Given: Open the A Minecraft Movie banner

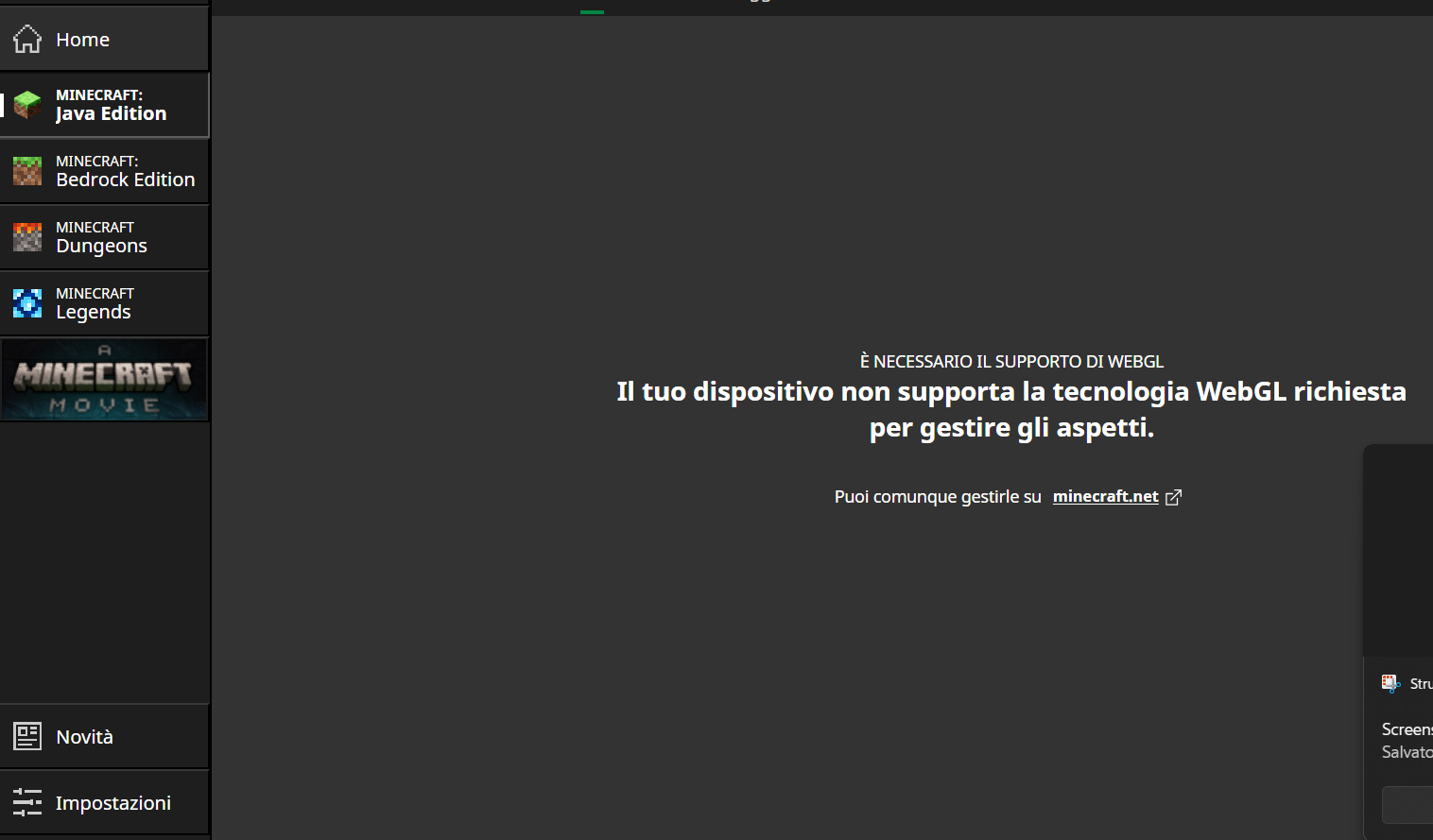Looking at the screenshot, I should 105,379.
